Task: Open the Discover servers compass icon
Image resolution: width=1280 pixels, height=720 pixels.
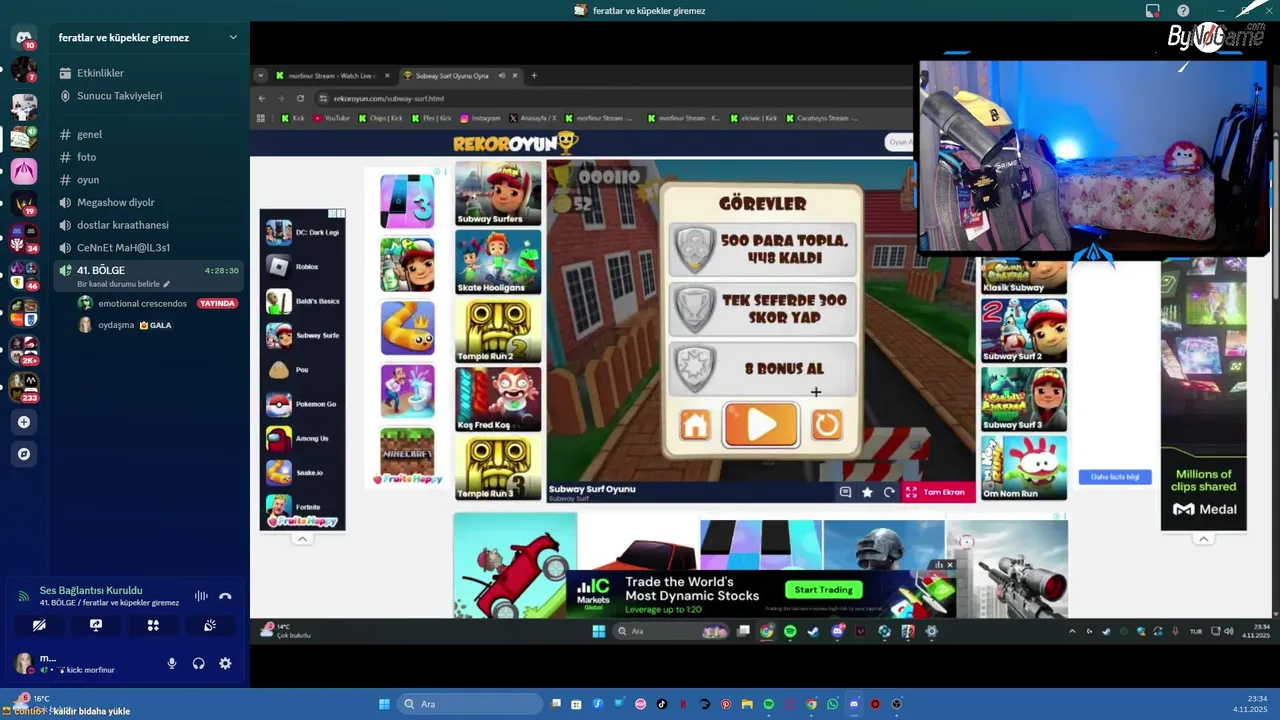Action: coord(24,454)
